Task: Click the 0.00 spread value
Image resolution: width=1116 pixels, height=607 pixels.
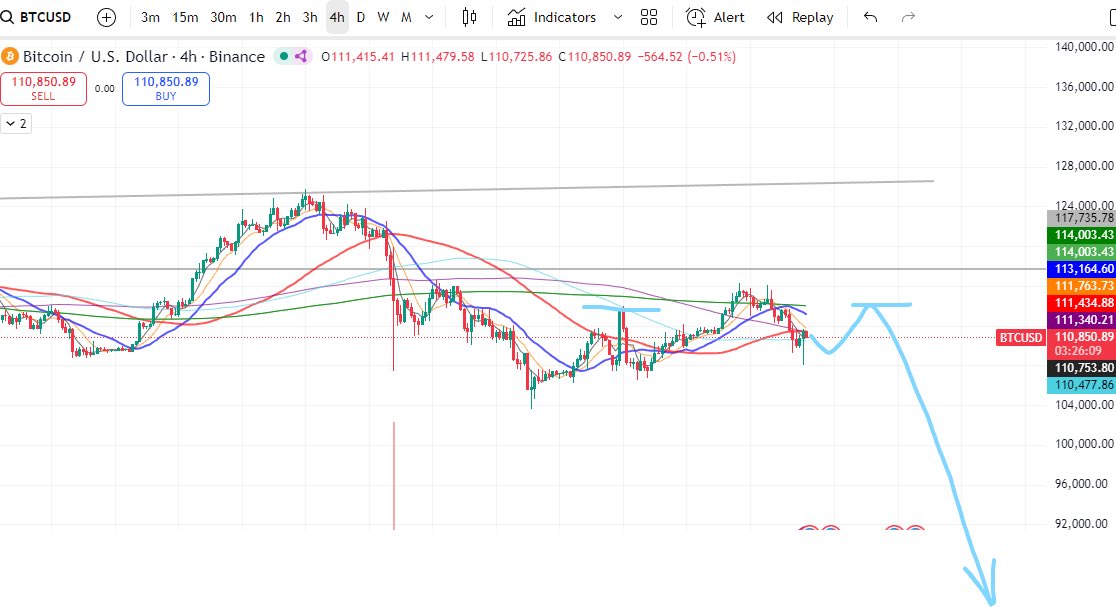Action: pyautogui.click(x=105, y=89)
